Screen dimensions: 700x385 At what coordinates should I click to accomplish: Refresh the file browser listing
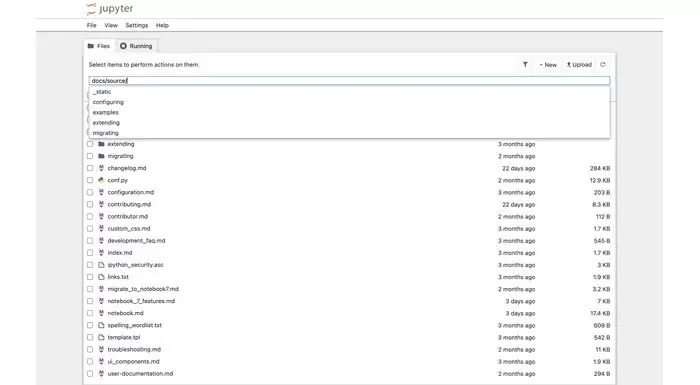[x=603, y=65]
